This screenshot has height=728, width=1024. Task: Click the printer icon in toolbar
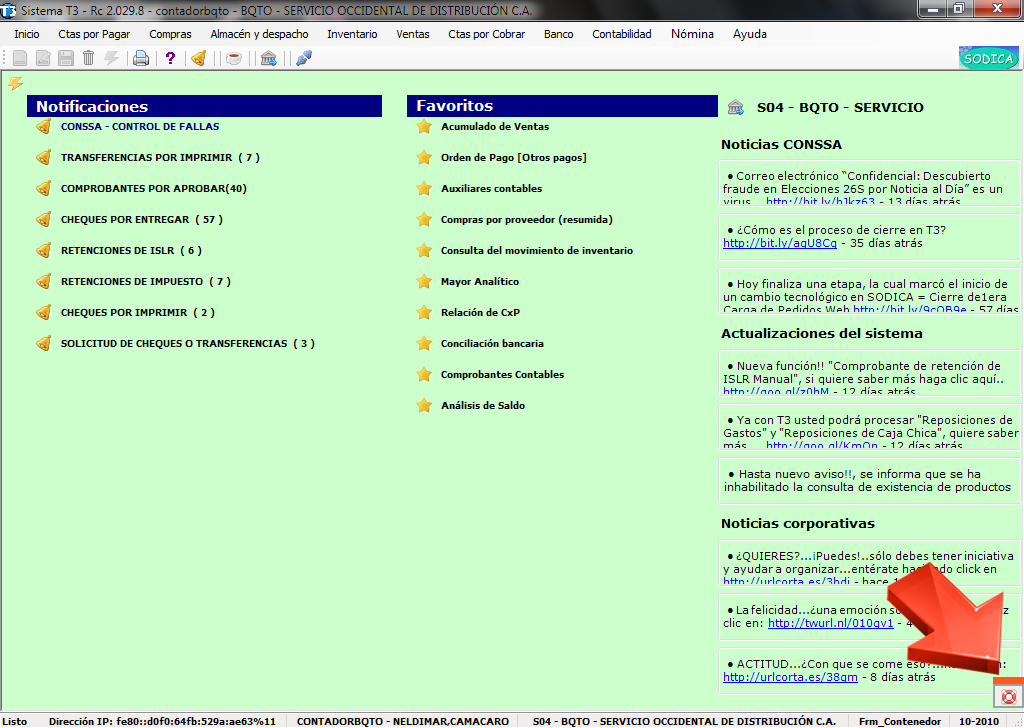140,58
